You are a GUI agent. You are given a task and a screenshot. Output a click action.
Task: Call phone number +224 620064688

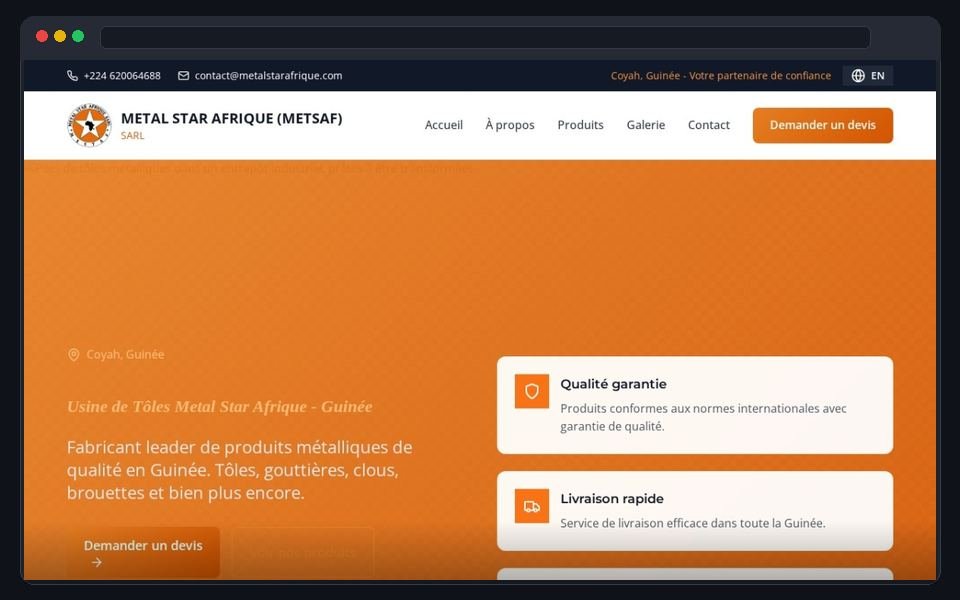[x=122, y=76]
